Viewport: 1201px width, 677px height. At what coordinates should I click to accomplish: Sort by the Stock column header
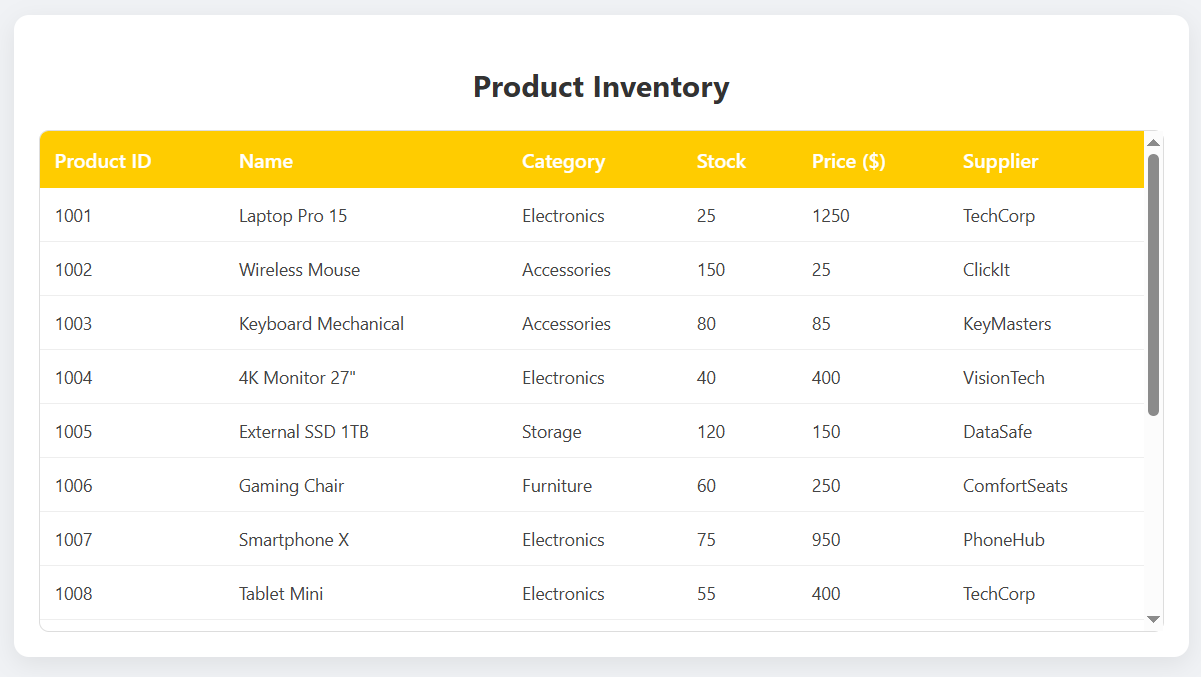point(721,160)
